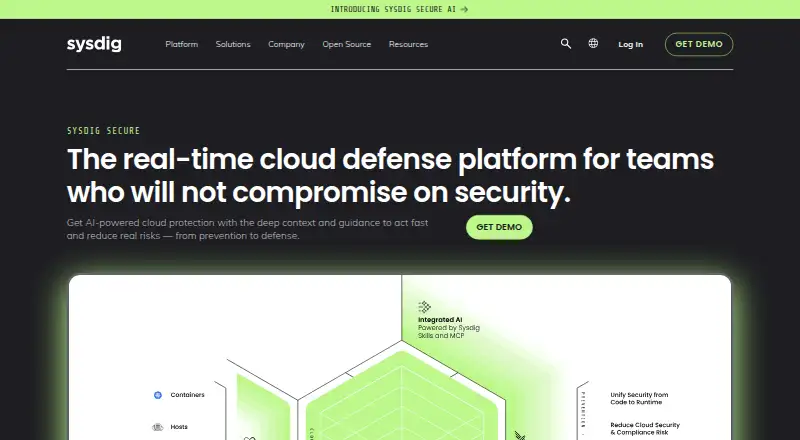
Task: Click the 'Powered by Sysdig Skills and MCP' text
Action: (x=449, y=332)
